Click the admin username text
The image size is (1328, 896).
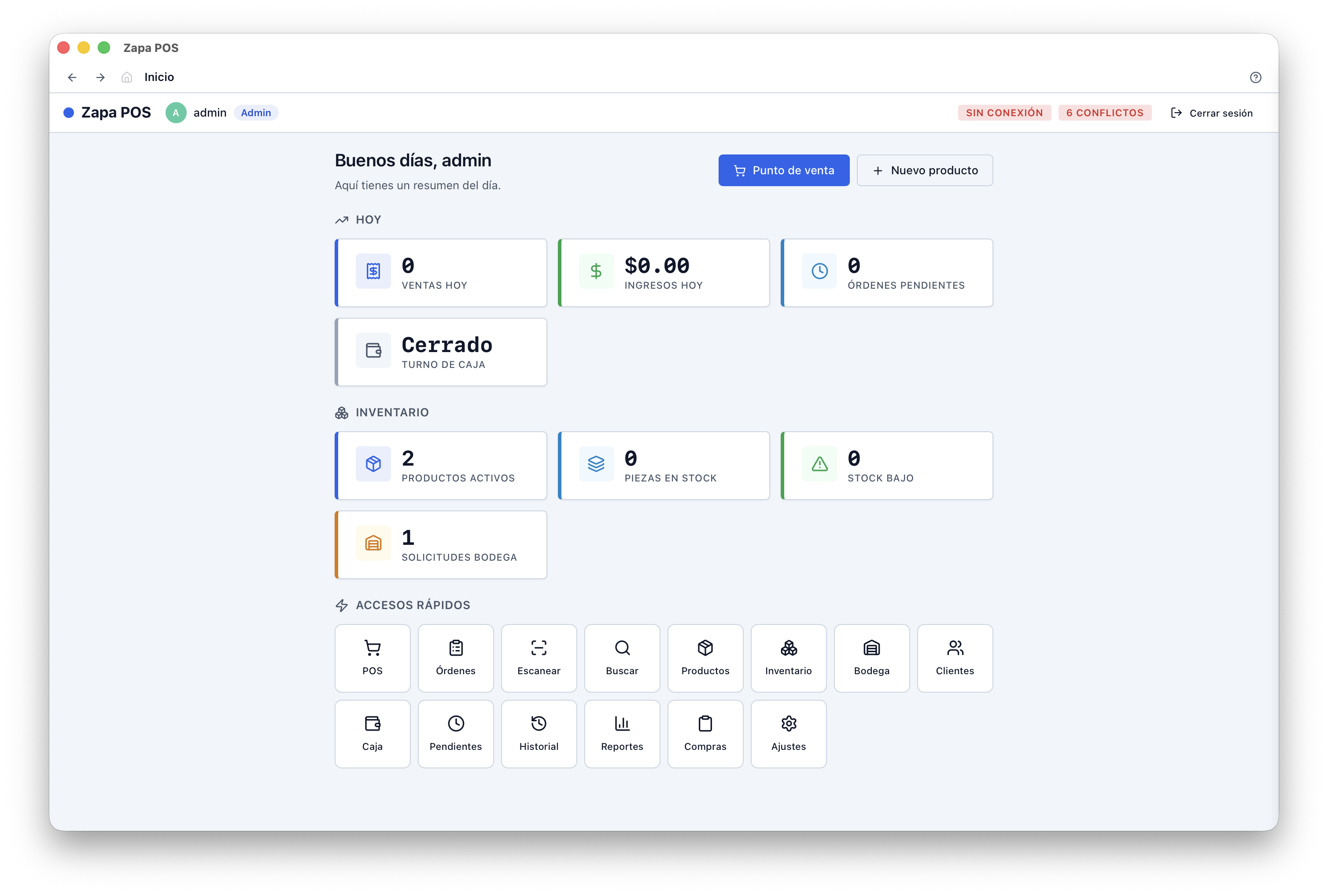[x=210, y=113]
